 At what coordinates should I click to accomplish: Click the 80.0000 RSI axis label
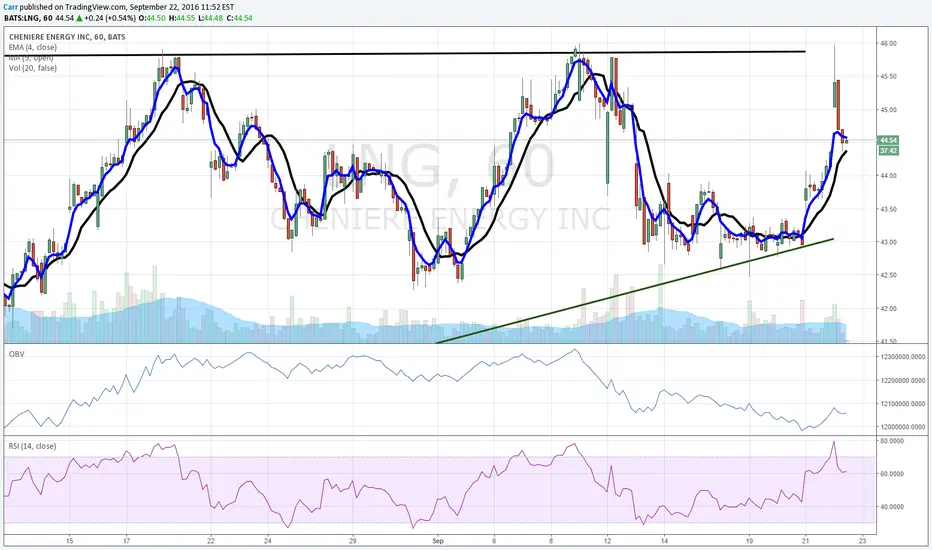pos(892,441)
